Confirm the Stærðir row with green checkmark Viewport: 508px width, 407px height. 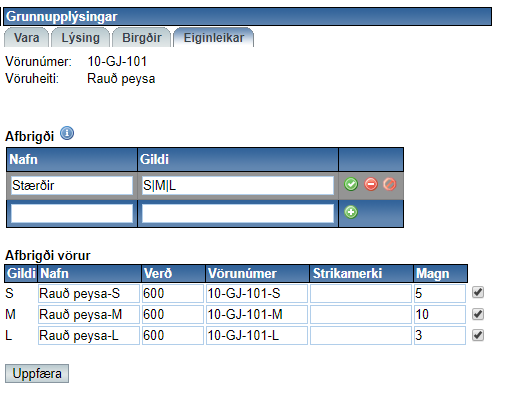pos(351,184)
